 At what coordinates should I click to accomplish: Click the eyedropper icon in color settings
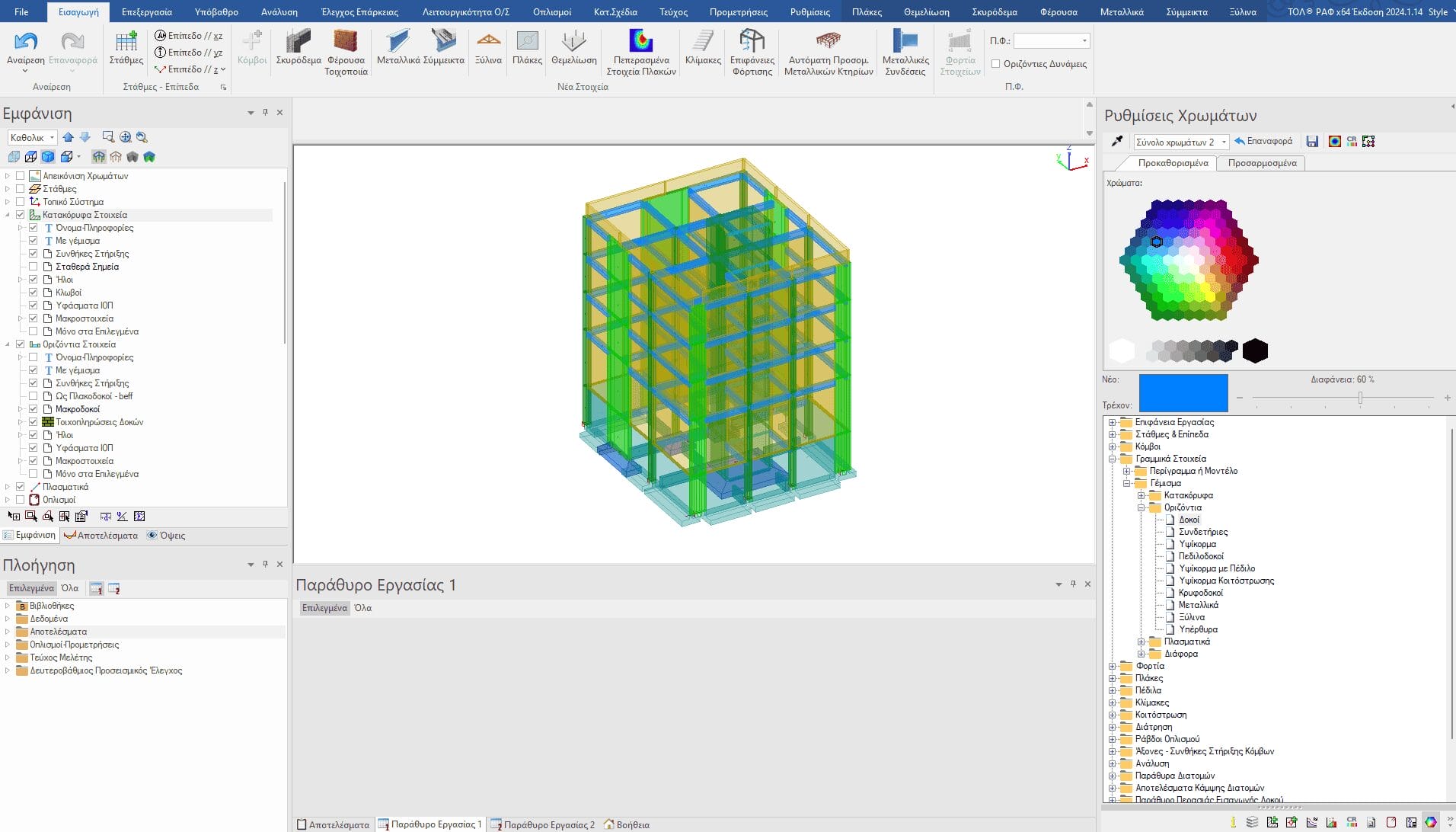1117,142
